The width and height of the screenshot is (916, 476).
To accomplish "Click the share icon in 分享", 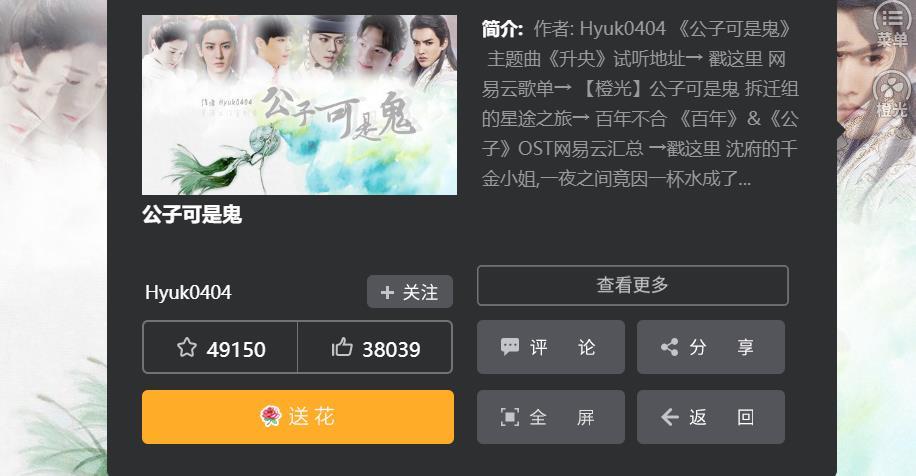I will 669,348.
